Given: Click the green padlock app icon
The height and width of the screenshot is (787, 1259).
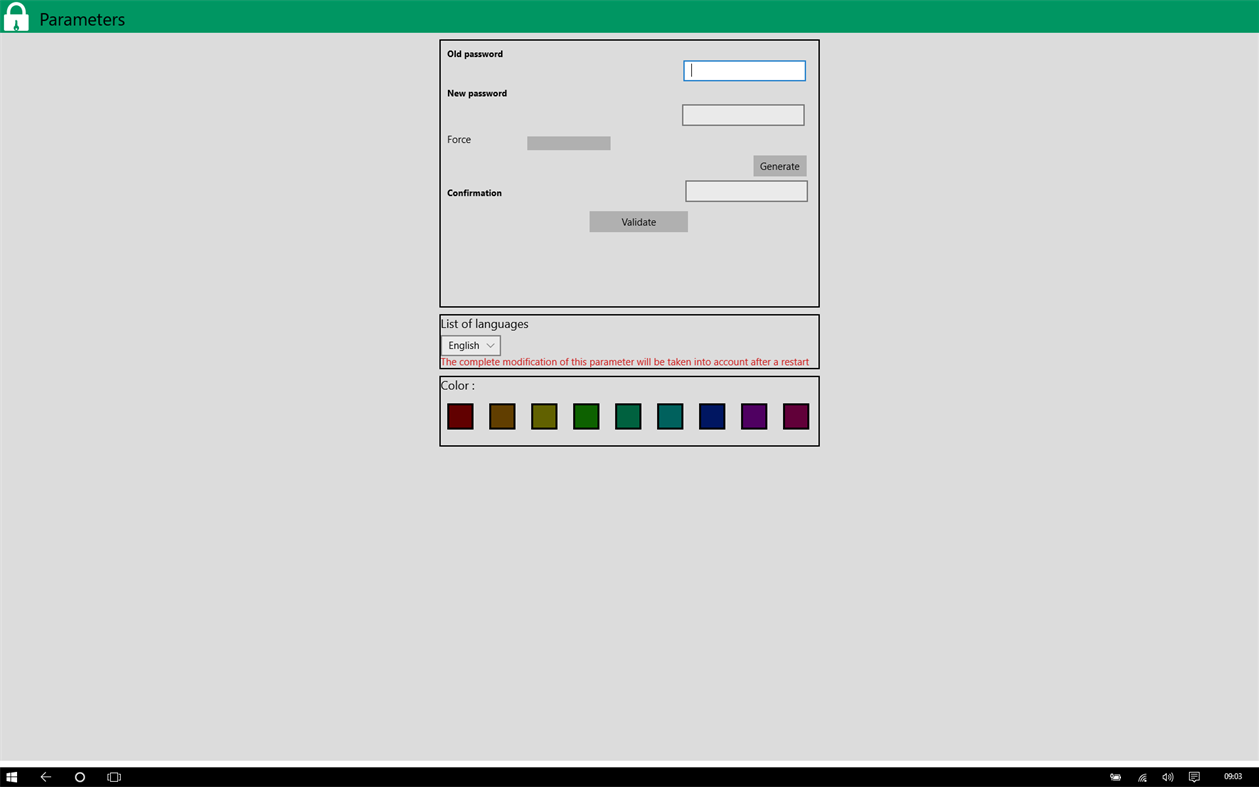Looking at the screenshot, I should 16,16.
